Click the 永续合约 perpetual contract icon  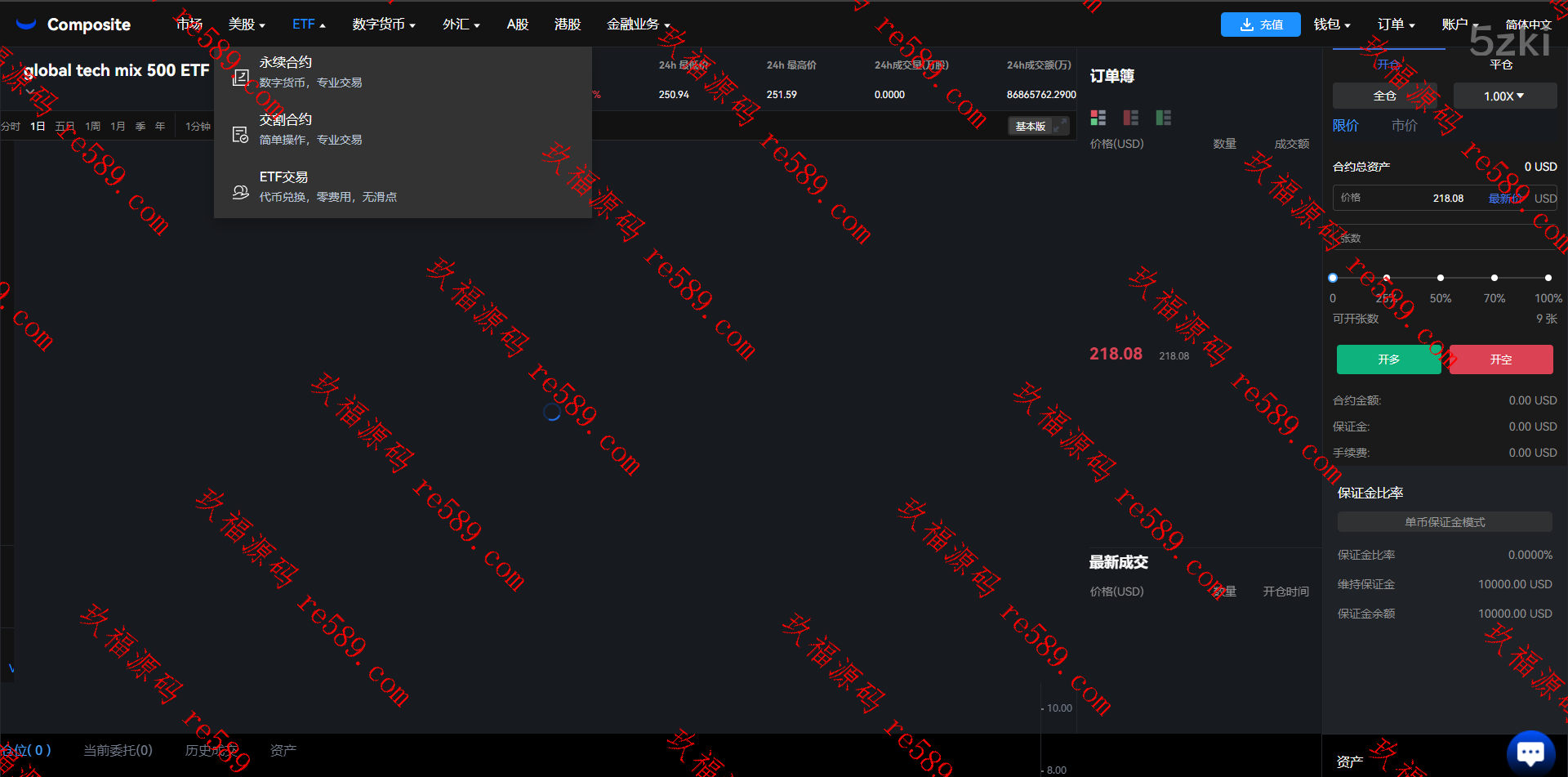coord(240,78)
